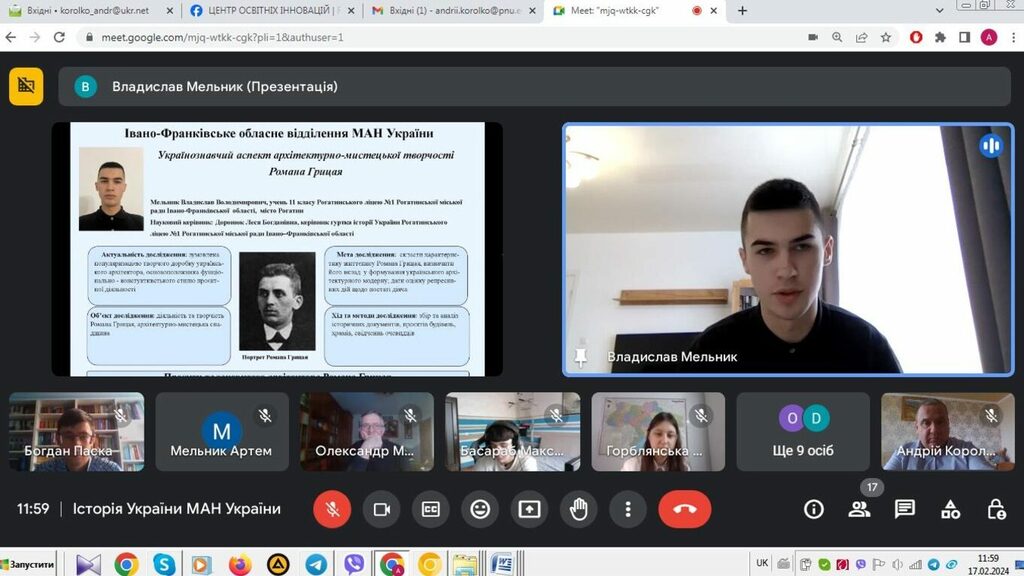Unmute the microphone in the call bar

click(x=332, y=509)
